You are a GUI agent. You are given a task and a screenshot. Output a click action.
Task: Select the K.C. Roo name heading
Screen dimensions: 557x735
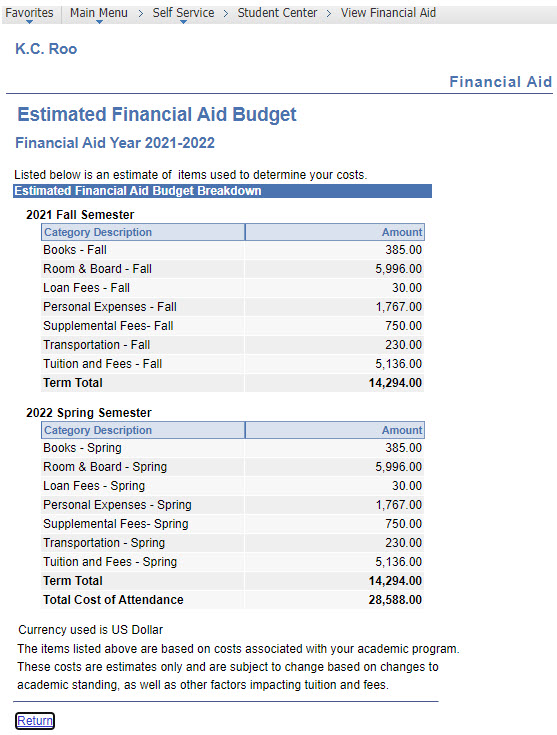(x=46, y=49)
